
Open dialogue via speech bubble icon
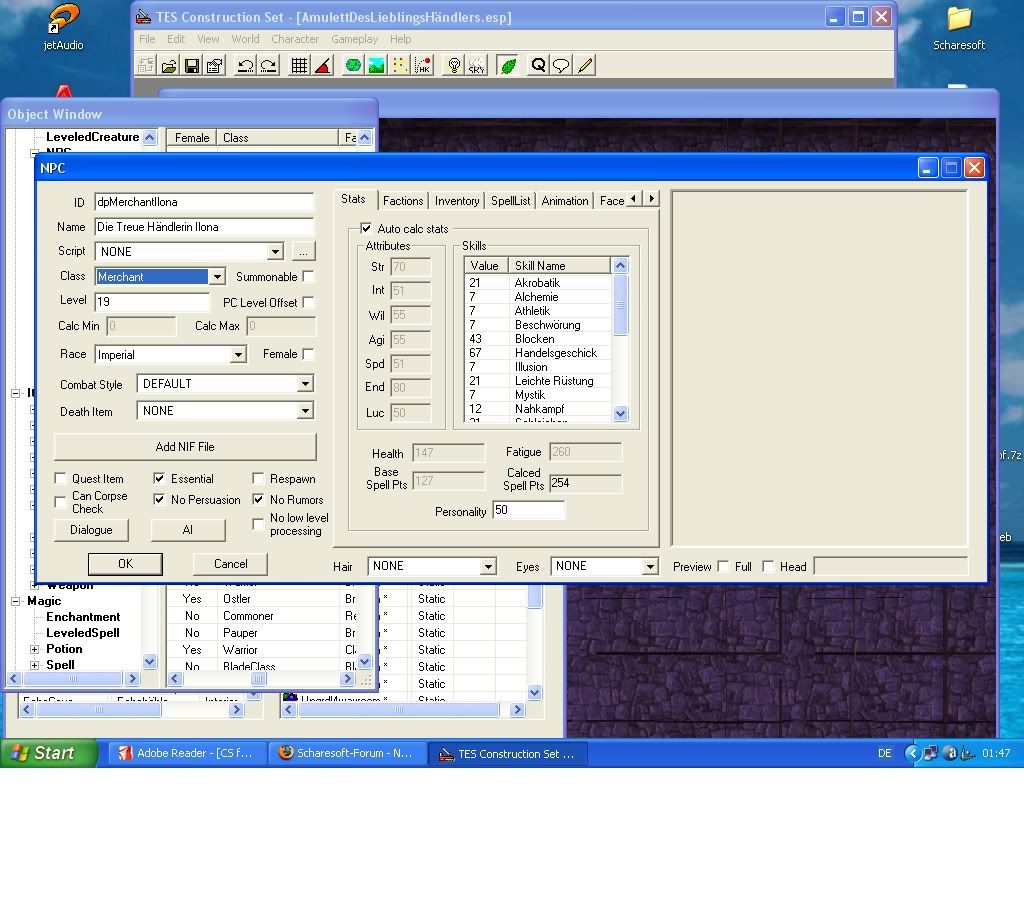561,66
